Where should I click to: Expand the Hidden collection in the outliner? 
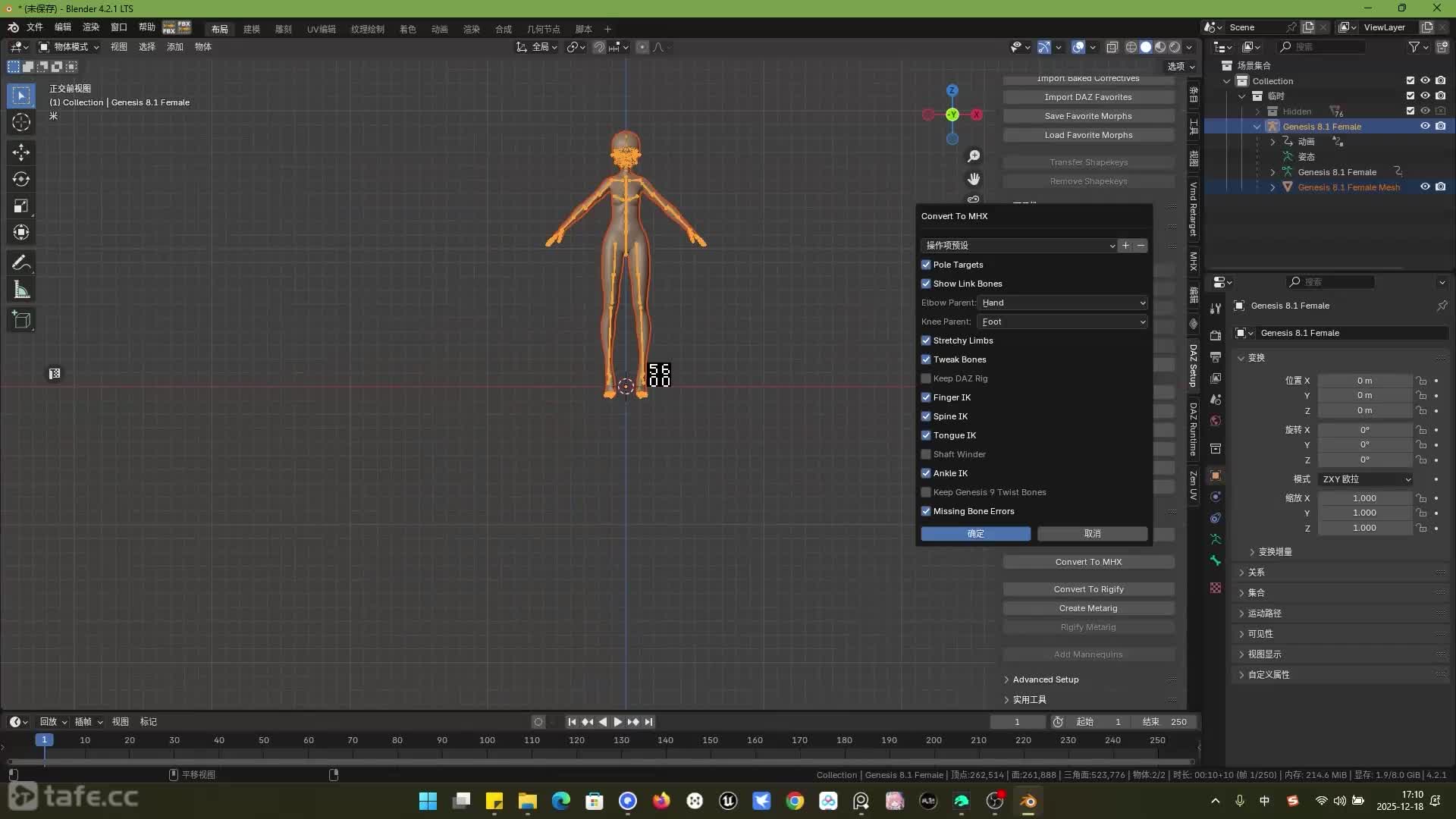[x=1259, y=111]
